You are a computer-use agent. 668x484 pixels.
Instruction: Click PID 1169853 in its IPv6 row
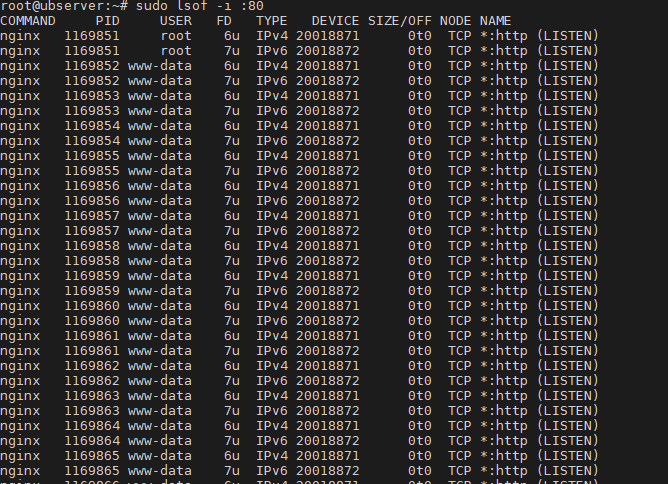[x=92, y=111]
